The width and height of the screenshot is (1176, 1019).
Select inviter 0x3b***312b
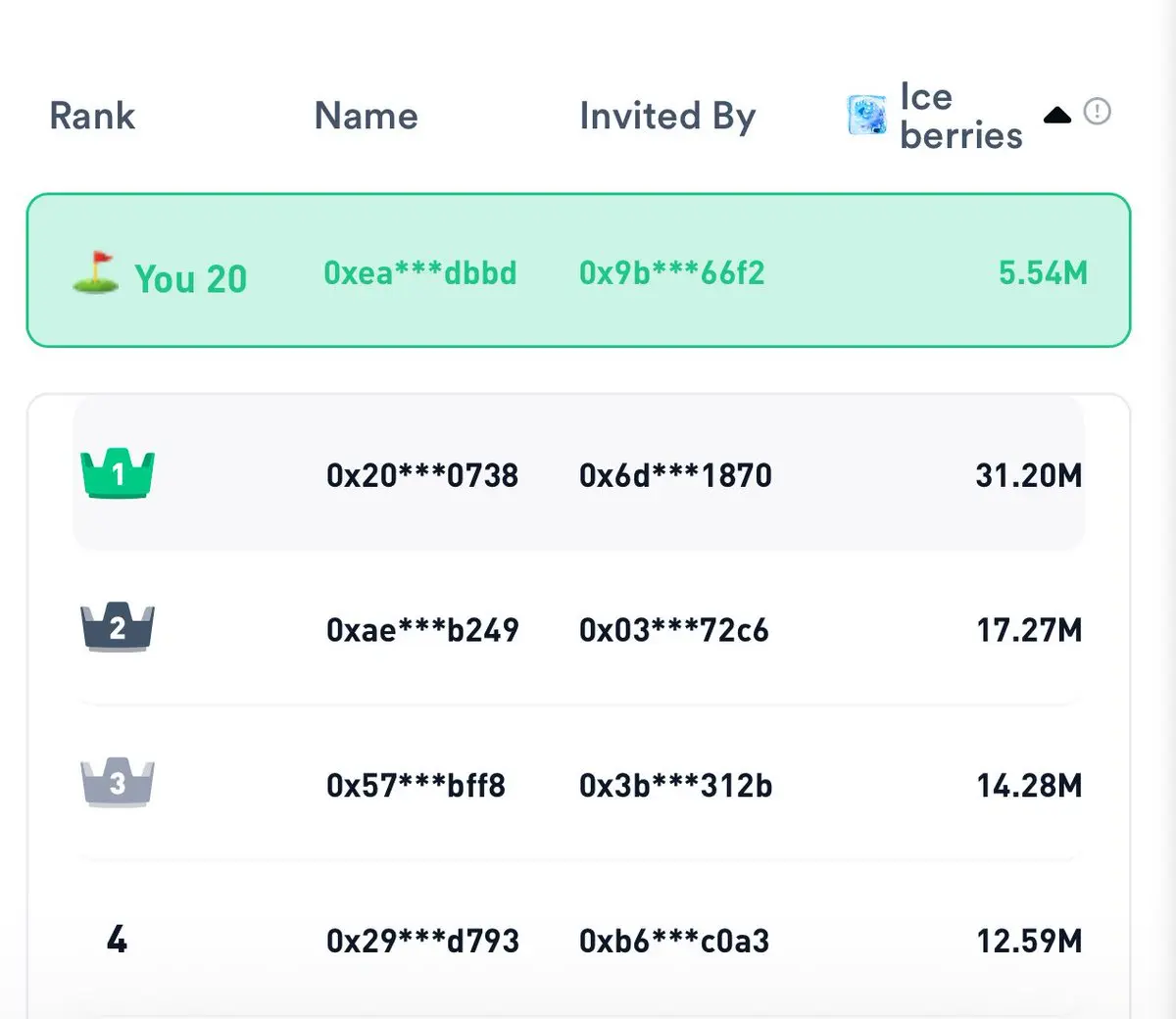pos(676,785)
